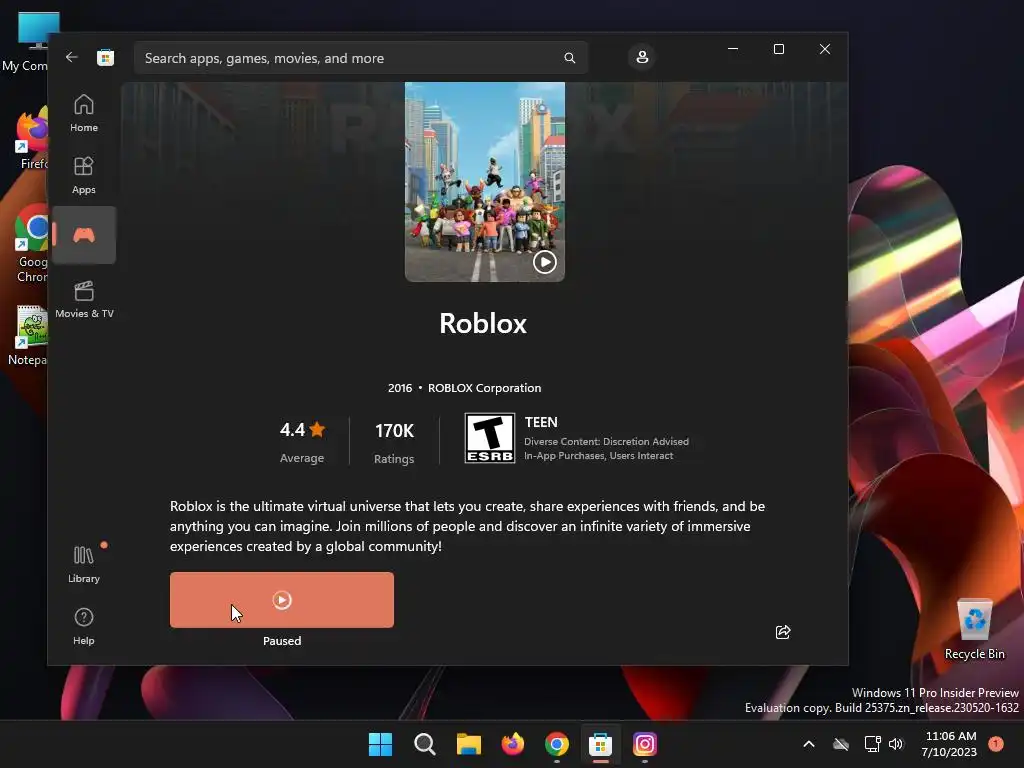
Task: Open Instagram from the taskbar
Action: (645, 744)
